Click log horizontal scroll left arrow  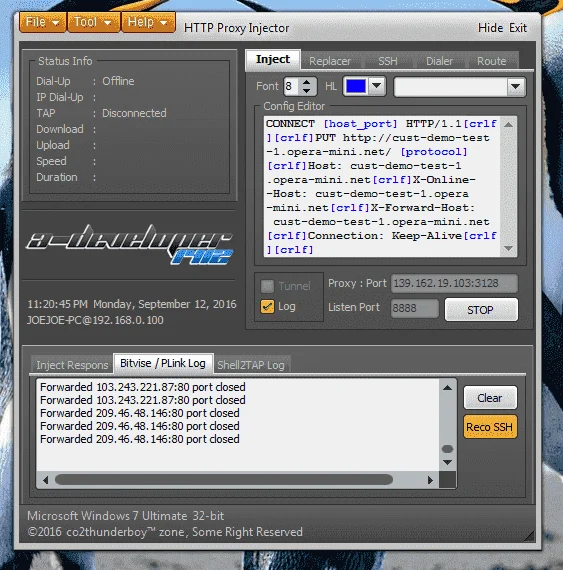click(45, 480)
